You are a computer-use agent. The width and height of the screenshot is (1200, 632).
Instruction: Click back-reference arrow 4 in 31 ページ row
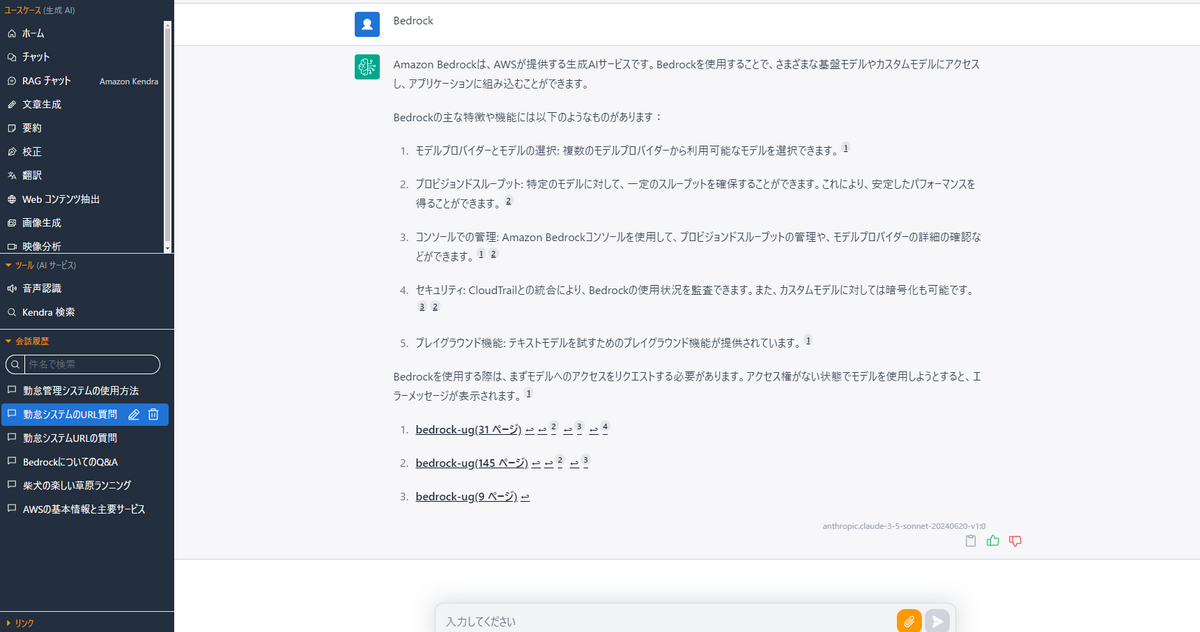click(x=599, y=429)
